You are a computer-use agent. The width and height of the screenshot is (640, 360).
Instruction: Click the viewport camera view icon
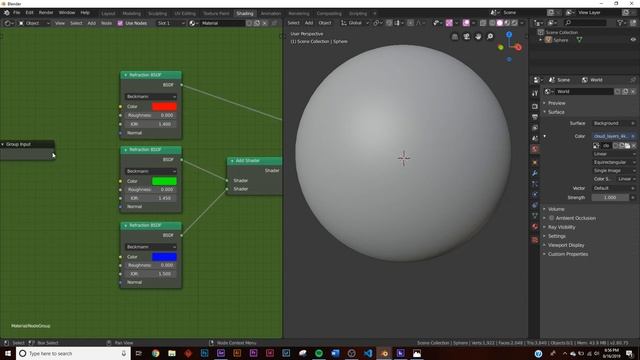click(467, 37)
